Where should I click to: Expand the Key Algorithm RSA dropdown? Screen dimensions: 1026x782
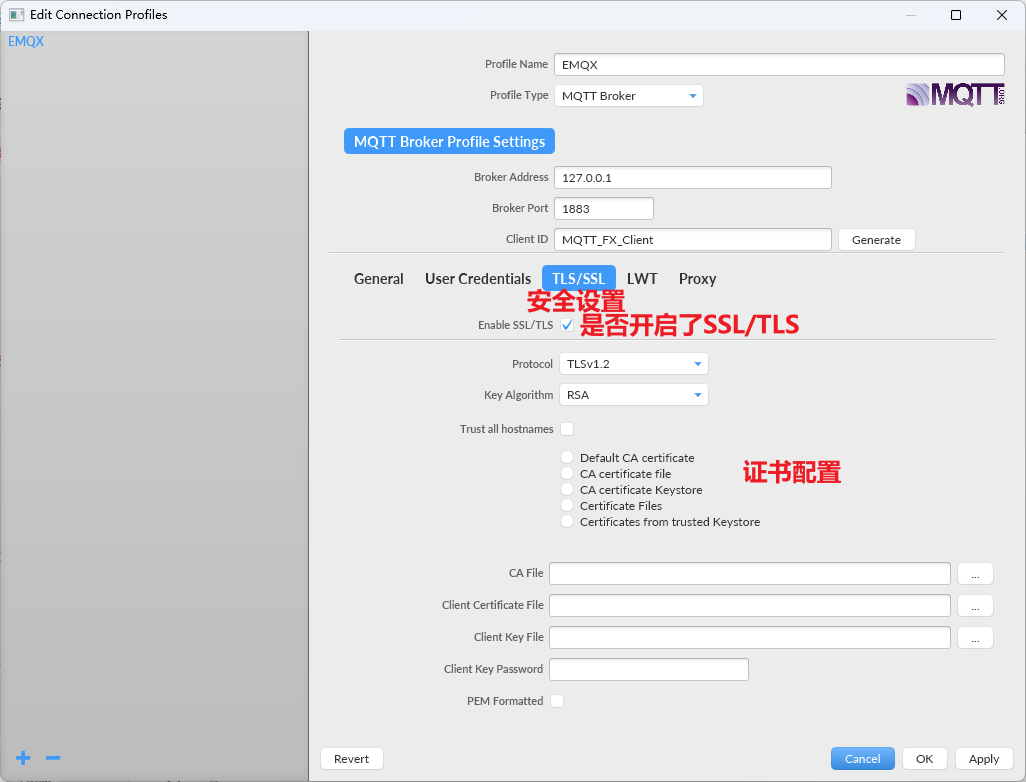[633, 395]
